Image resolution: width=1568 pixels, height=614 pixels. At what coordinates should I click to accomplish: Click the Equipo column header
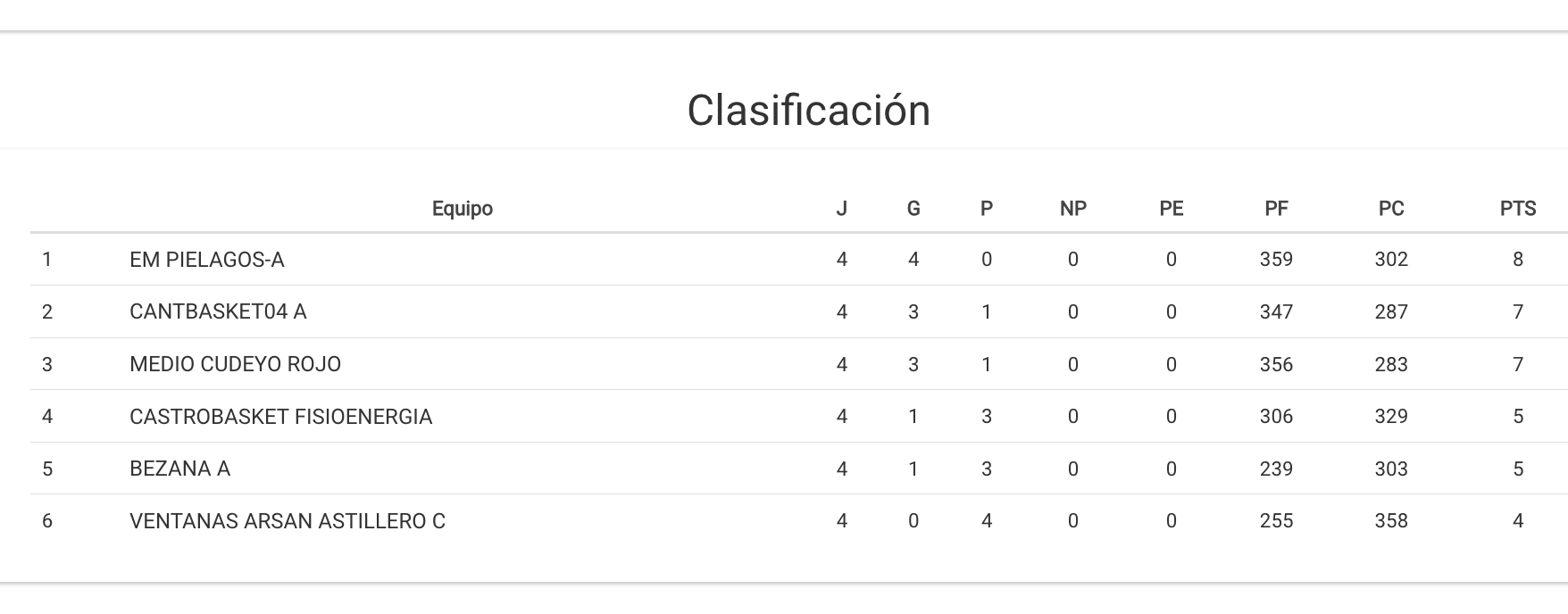point(462,209)
